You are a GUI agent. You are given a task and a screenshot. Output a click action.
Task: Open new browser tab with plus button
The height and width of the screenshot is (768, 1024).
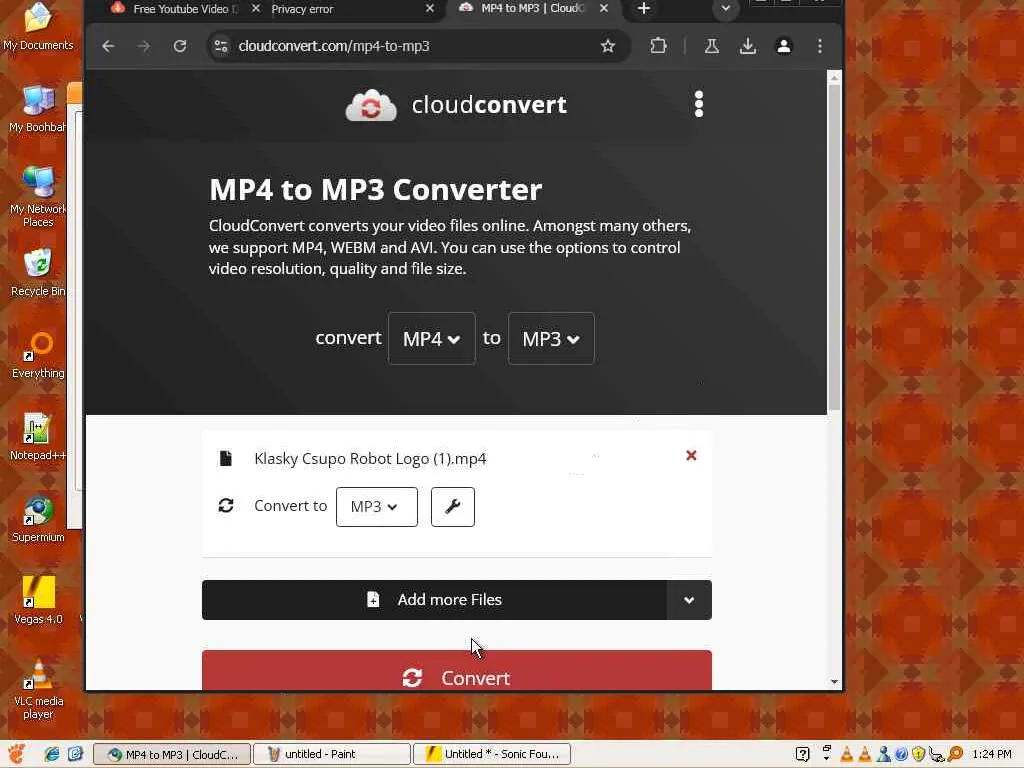(x=644, y=8)
